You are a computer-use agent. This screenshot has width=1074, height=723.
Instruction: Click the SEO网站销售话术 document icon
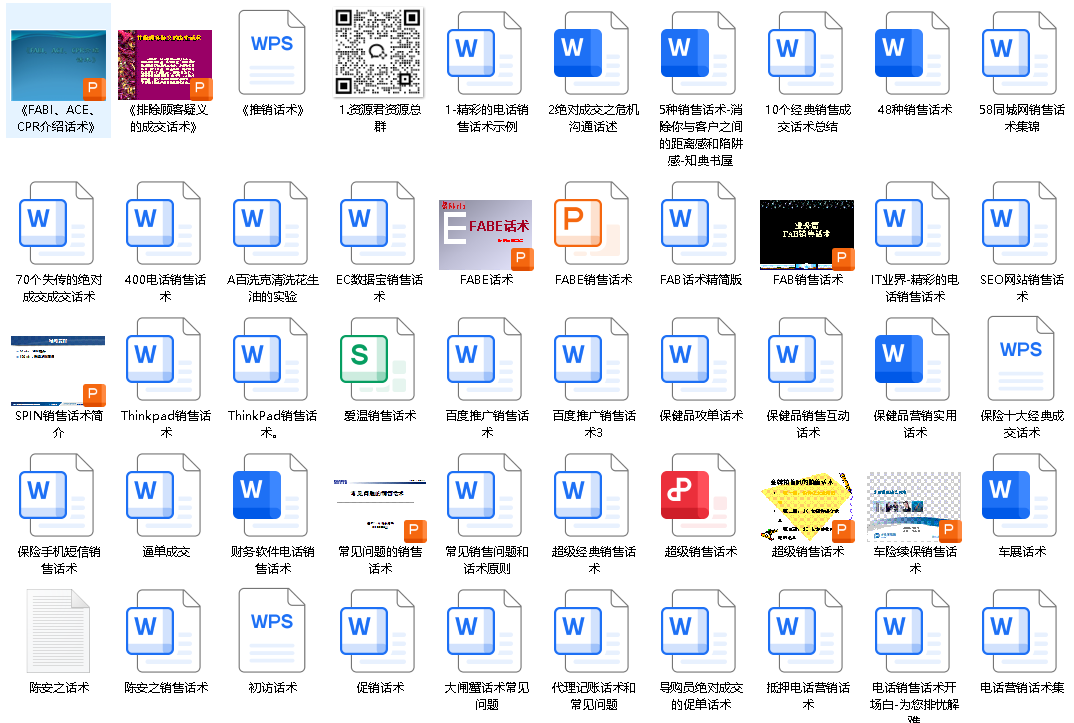coord(1020,223)
